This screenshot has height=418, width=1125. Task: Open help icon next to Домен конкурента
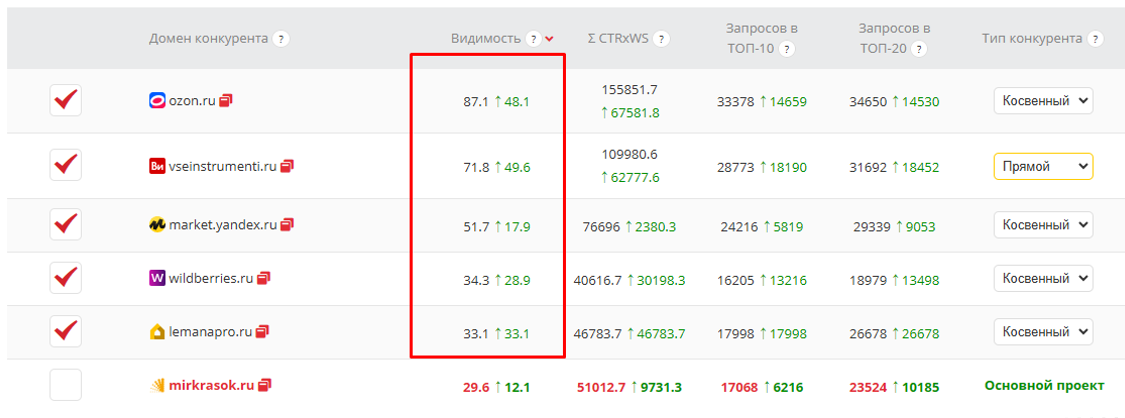click(281, 39)
